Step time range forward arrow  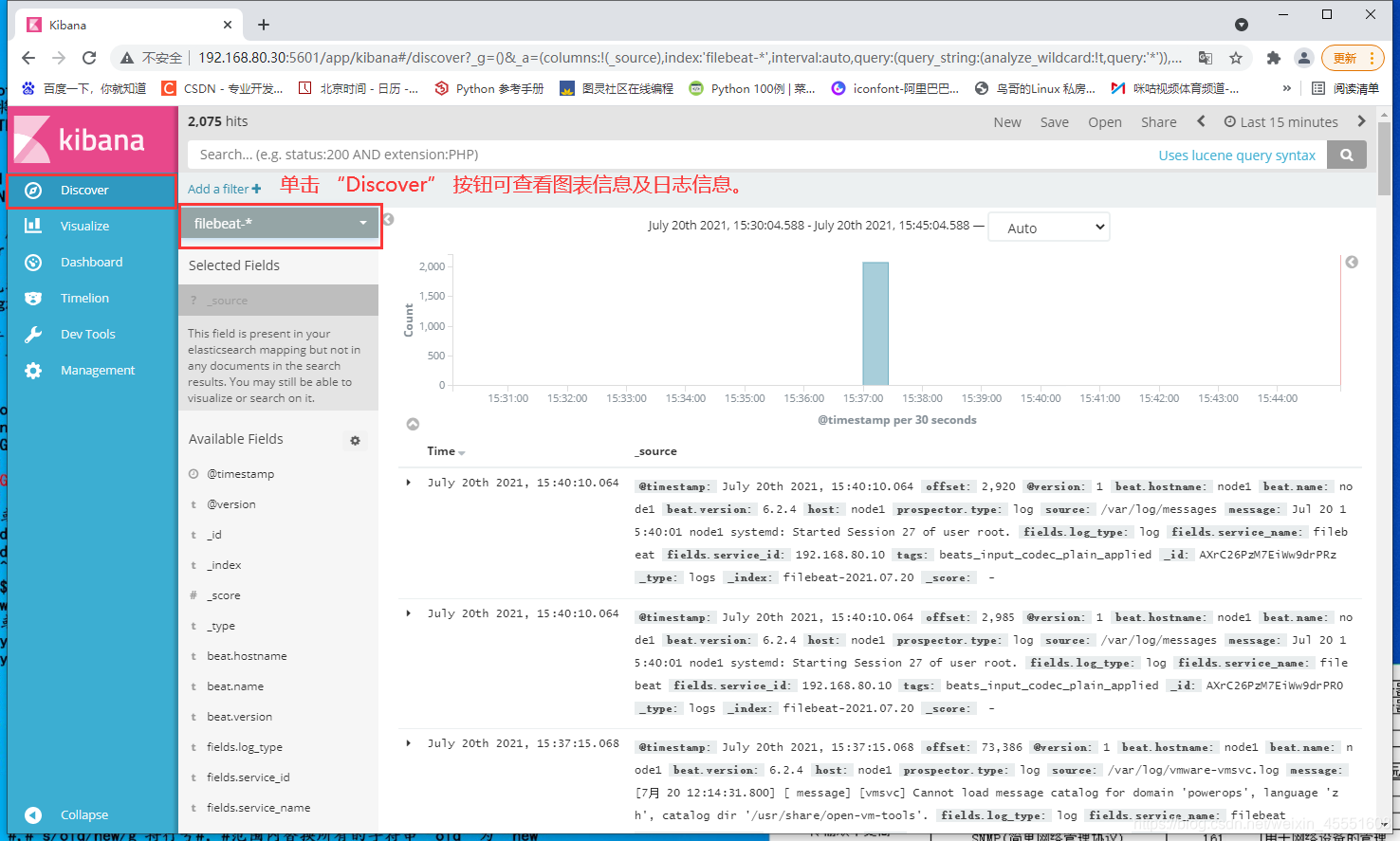(1361, 121)
